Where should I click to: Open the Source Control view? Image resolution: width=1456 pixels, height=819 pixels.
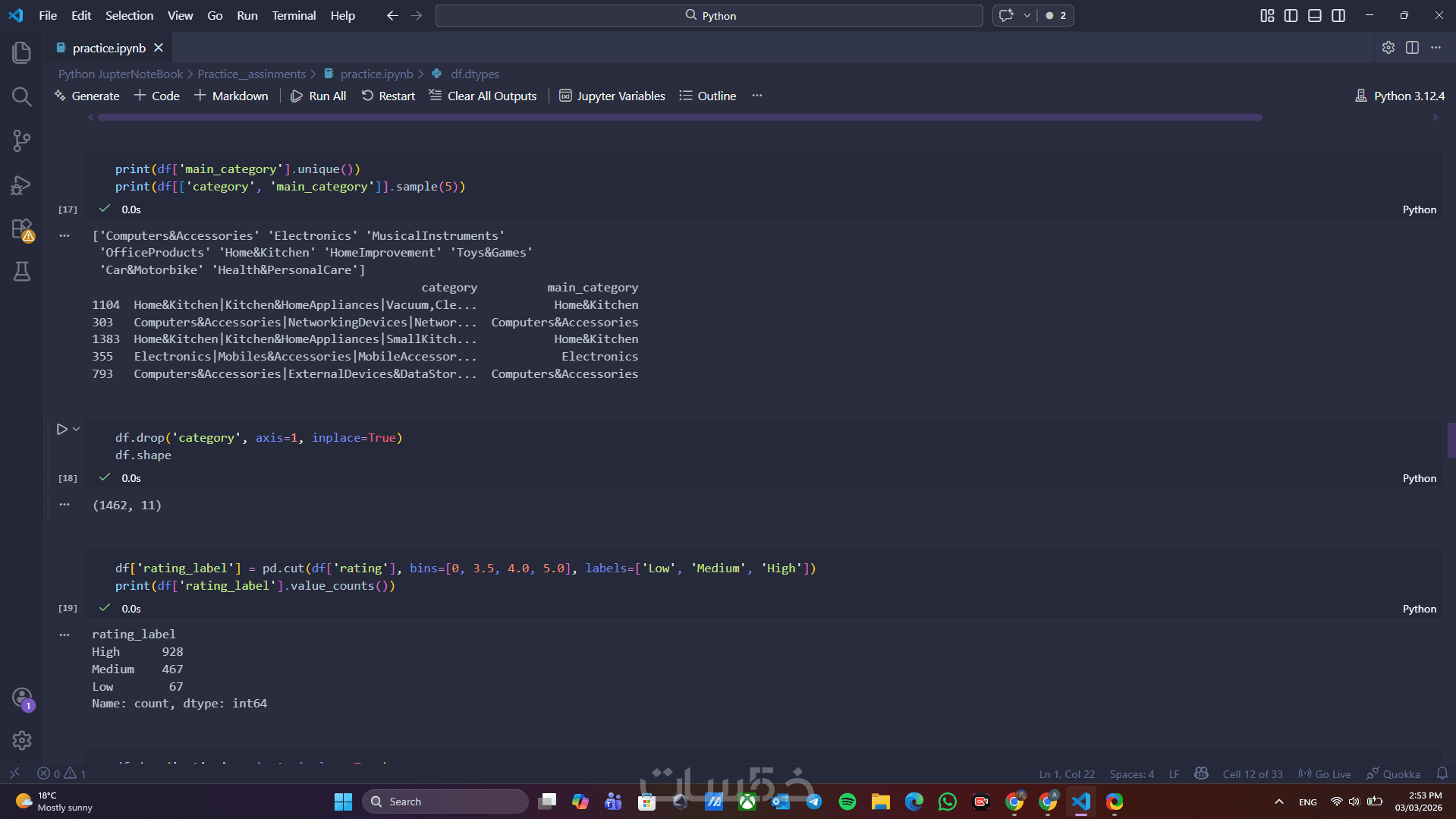pyautogui.click(x=21, y=140)
